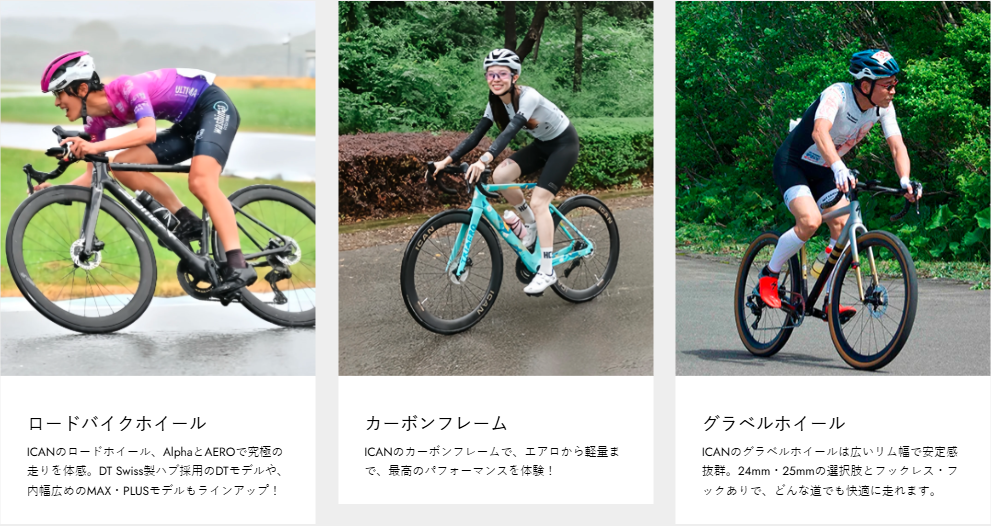Select the carbon frame description paragraph
991x526 pixels.
(492, 462)
